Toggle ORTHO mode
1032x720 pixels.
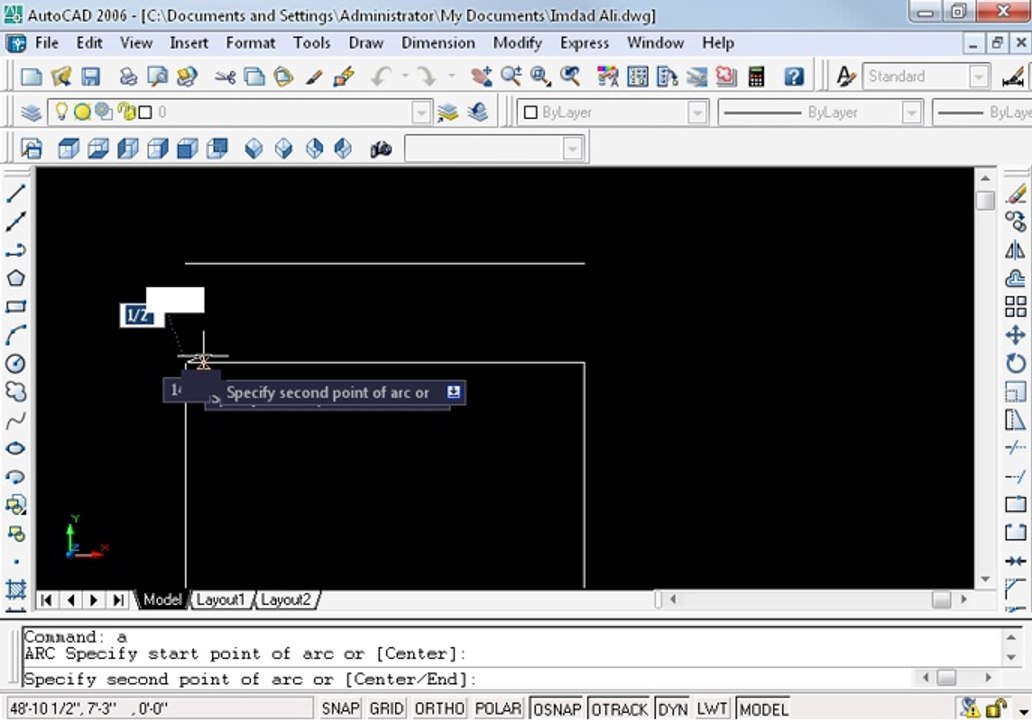click(439, 709)
